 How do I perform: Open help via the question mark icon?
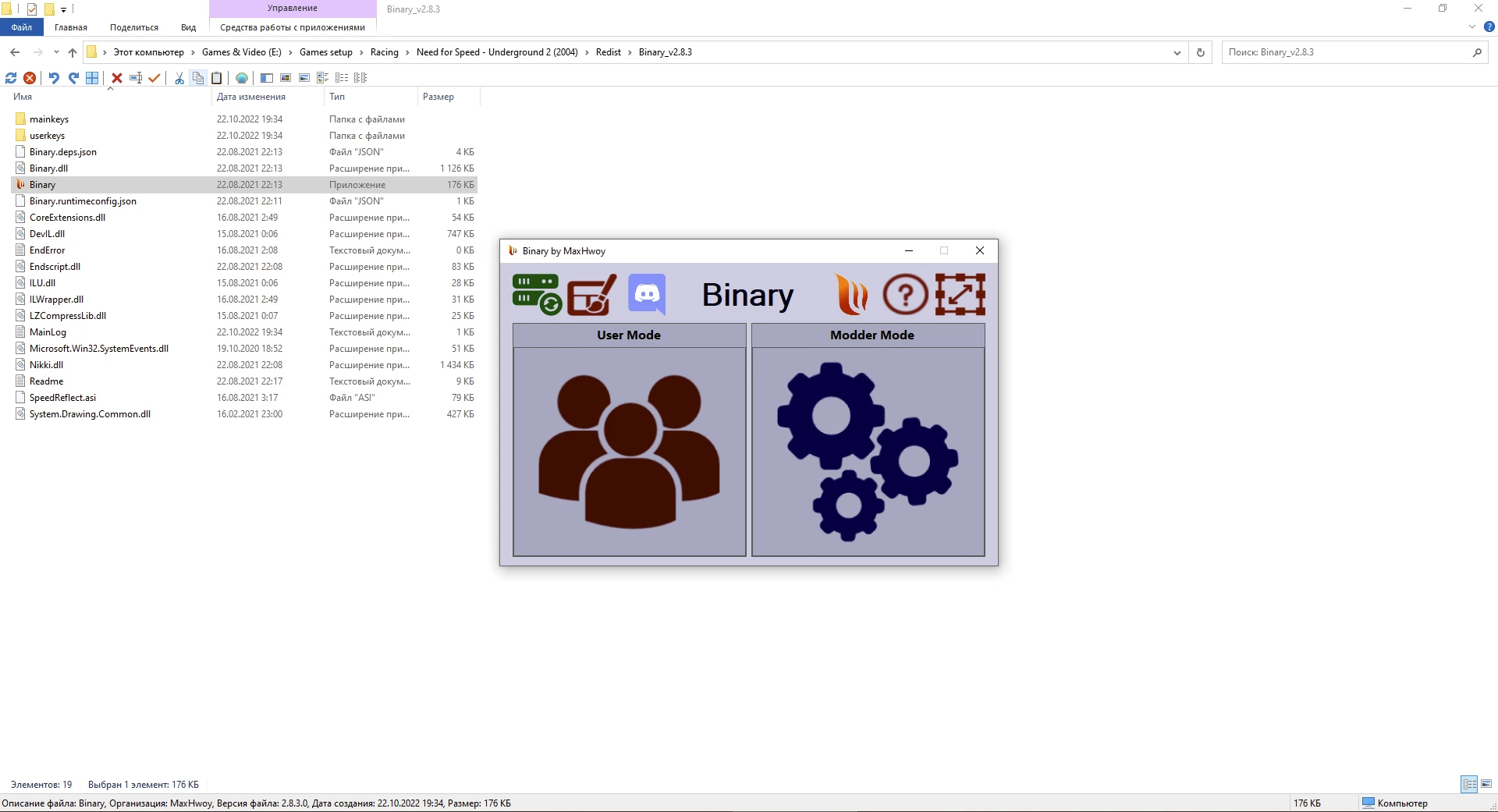coord(905,295)
